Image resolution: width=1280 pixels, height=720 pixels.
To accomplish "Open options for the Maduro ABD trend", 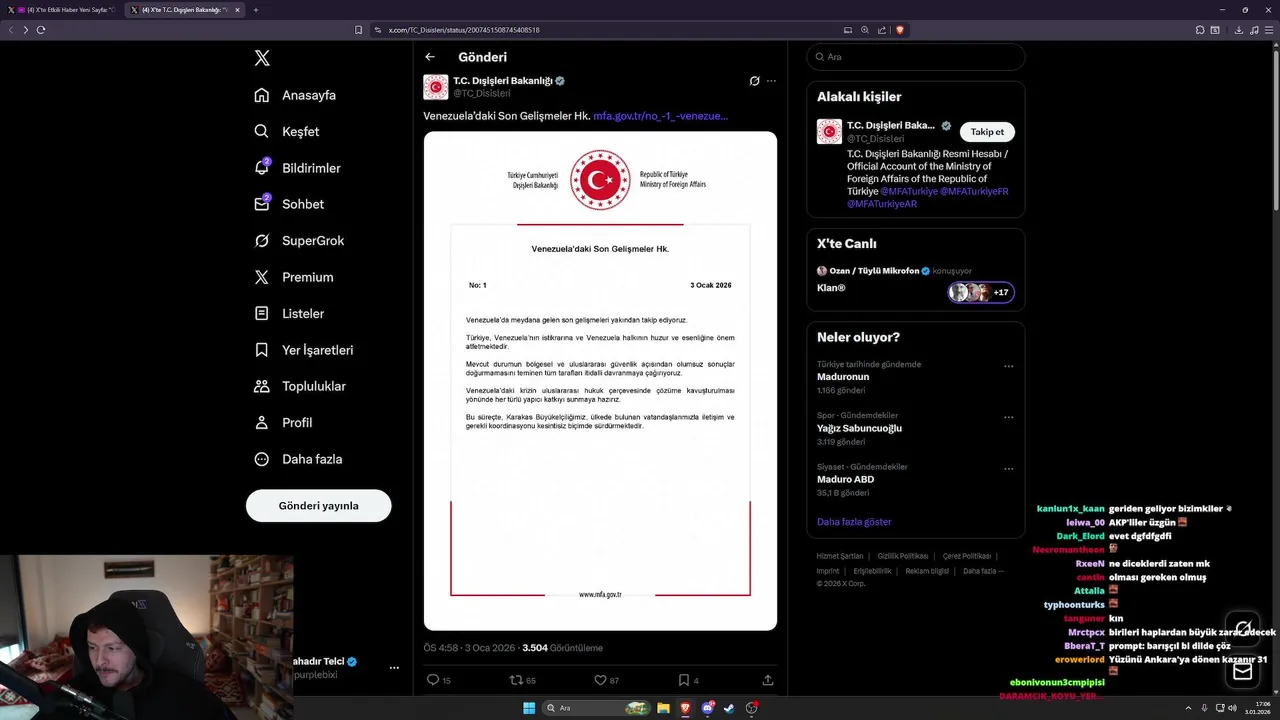I will pos(1008,468).
